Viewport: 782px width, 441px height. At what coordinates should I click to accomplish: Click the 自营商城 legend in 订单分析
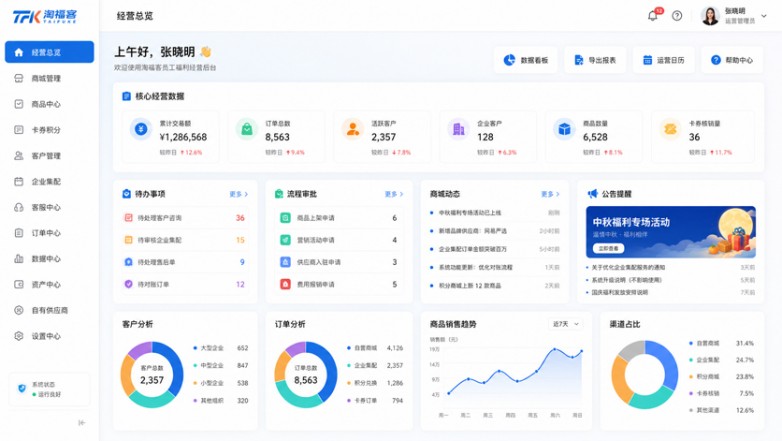coord(375,348)
